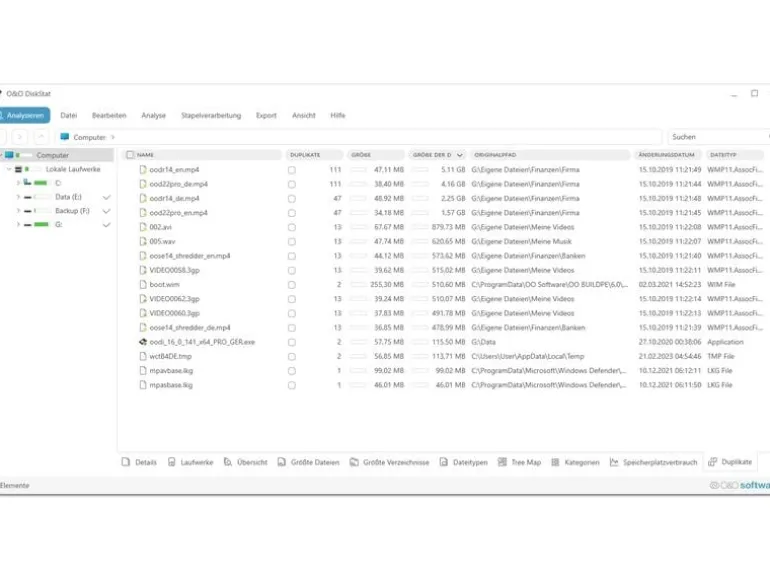
Task: Check the box for ood22pro_de.mp4
Action: point(292,184)
